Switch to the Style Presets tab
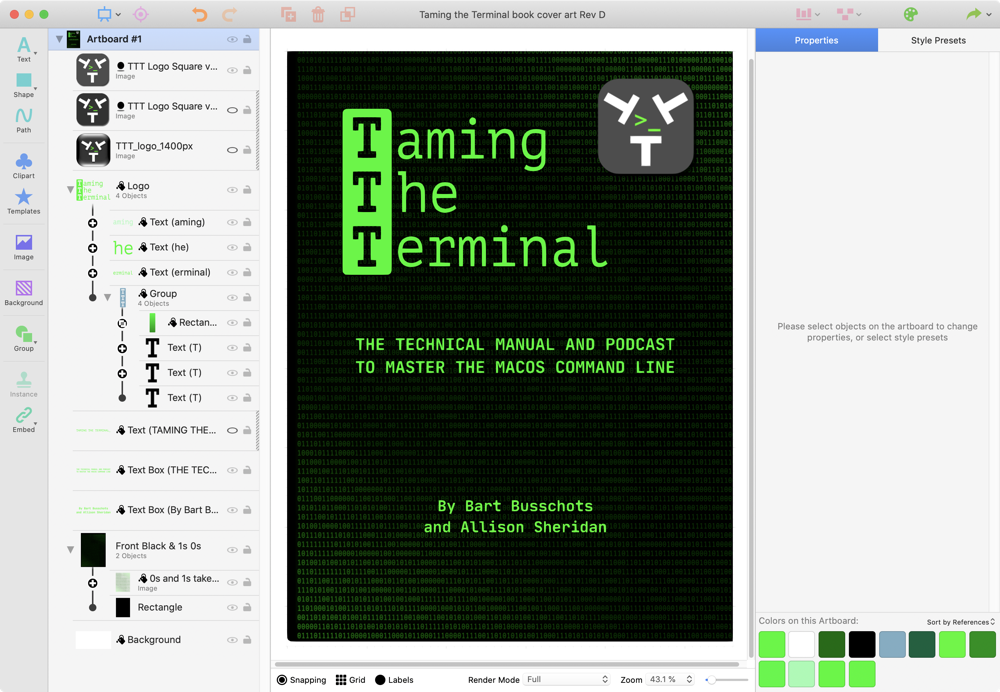Image resolution: width=1000 pixels, height=692 pixels. pyautogui.click(x=938, y=40)
